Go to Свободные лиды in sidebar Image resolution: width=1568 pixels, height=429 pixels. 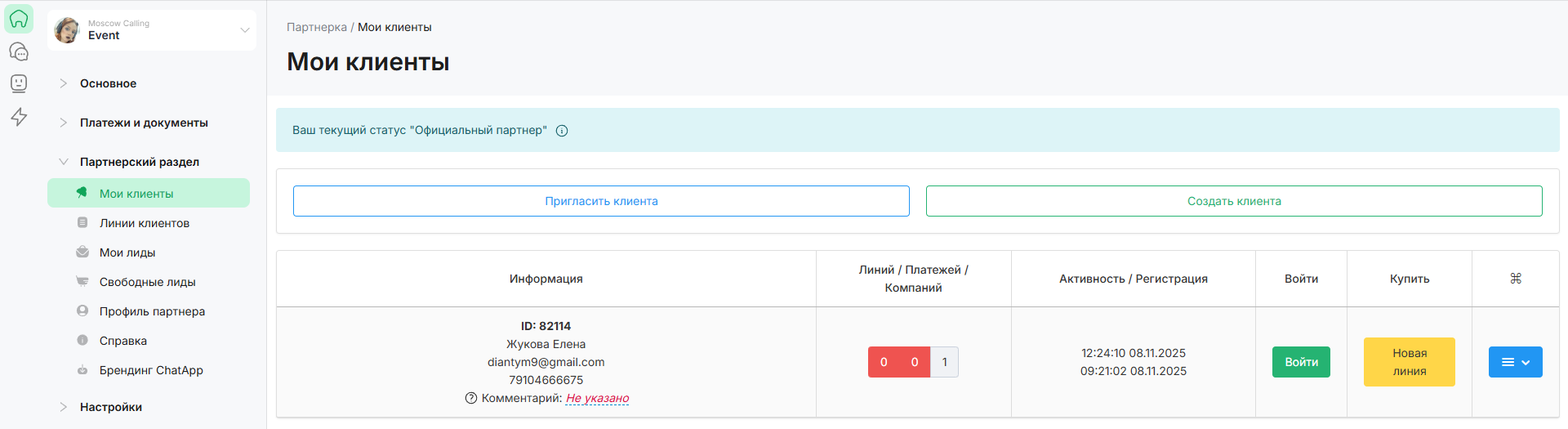tap(147, 282)
